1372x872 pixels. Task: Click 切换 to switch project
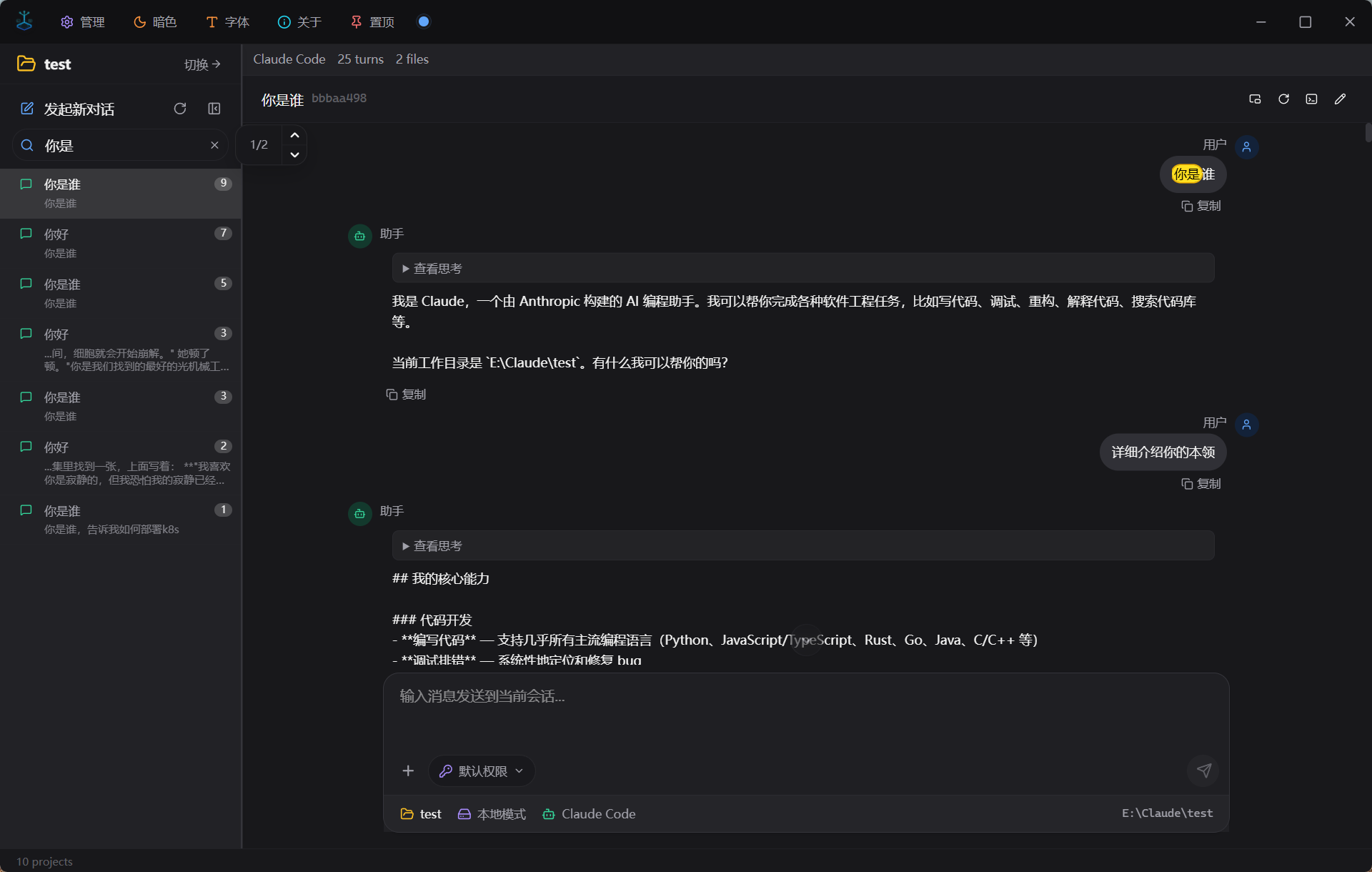202,64
